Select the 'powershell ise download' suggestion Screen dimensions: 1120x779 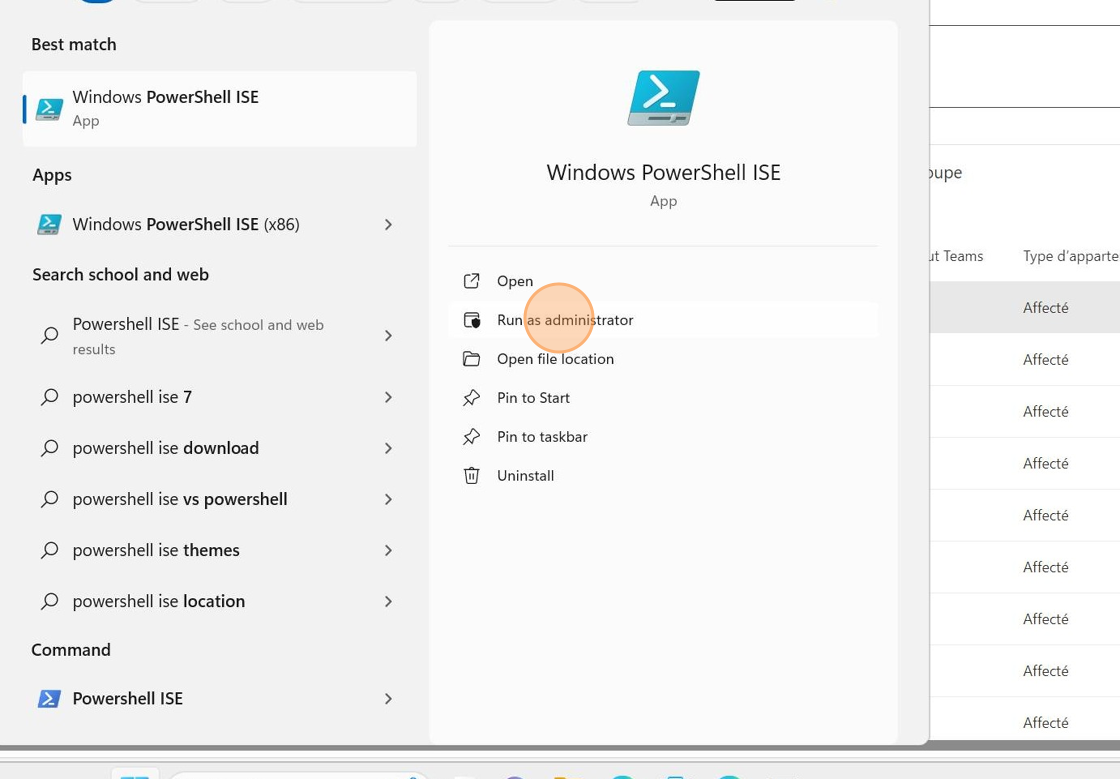tap(219, 448)
